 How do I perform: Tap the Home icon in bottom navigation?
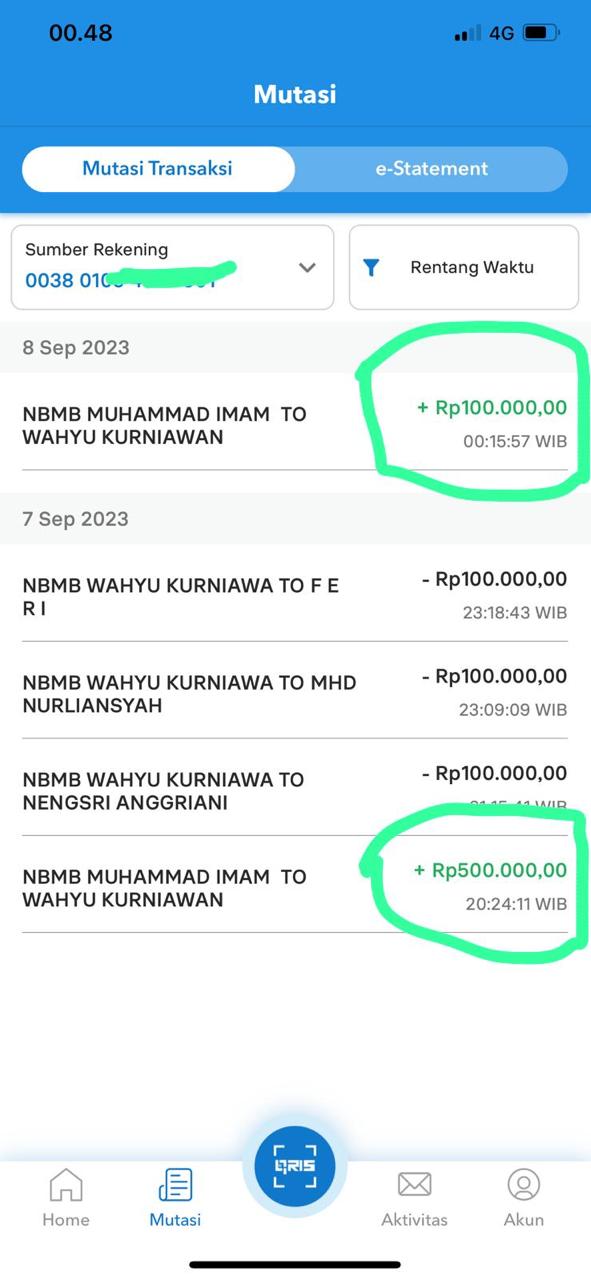(x=66, y=1186)
